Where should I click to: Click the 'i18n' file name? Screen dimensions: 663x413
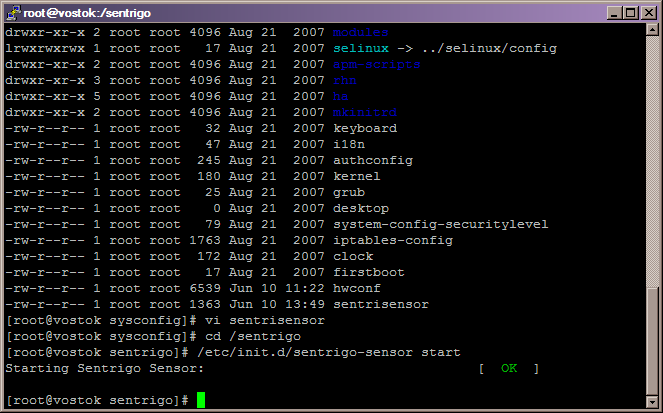(348, 145)
